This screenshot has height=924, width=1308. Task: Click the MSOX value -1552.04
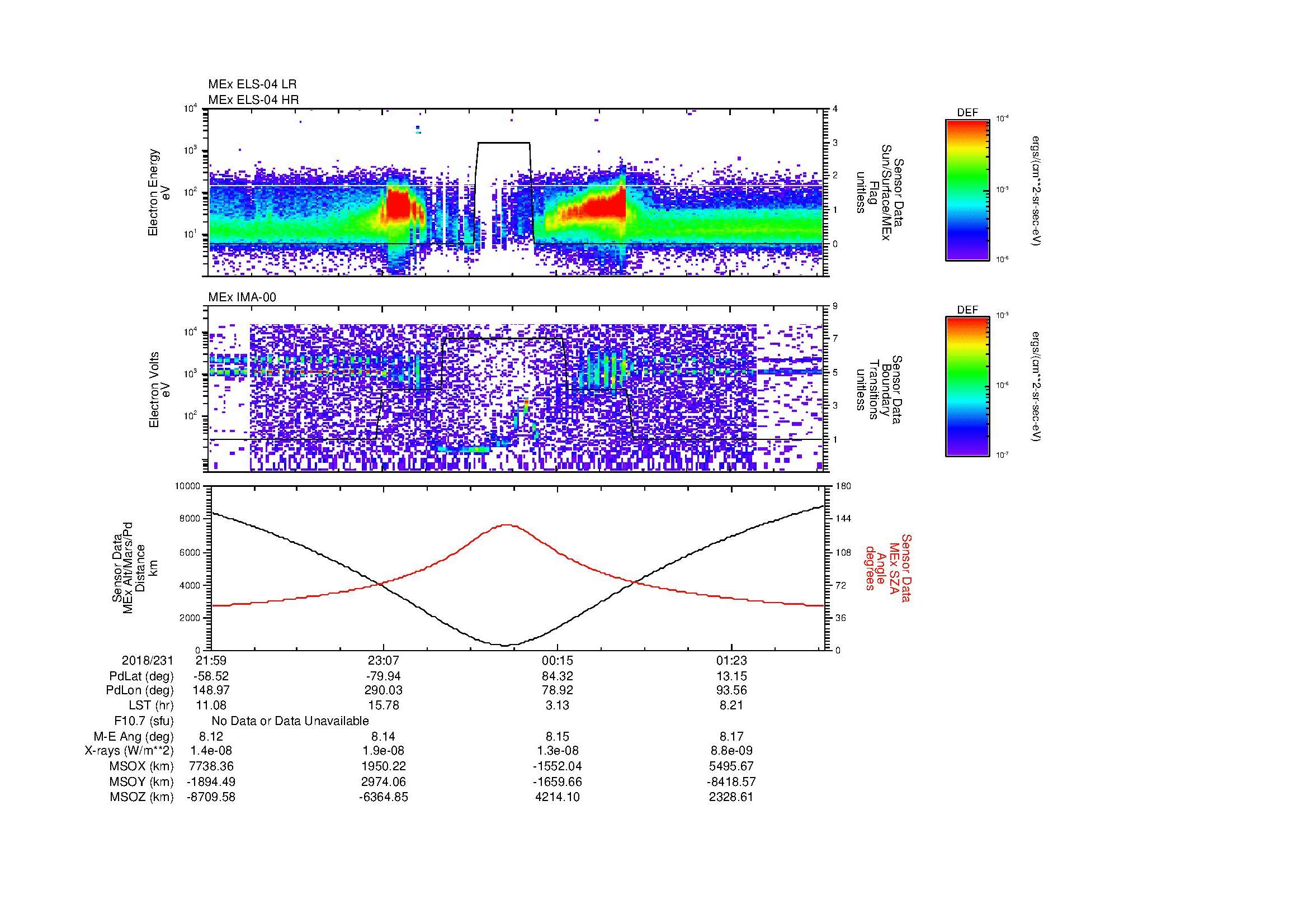click(557, 766)
